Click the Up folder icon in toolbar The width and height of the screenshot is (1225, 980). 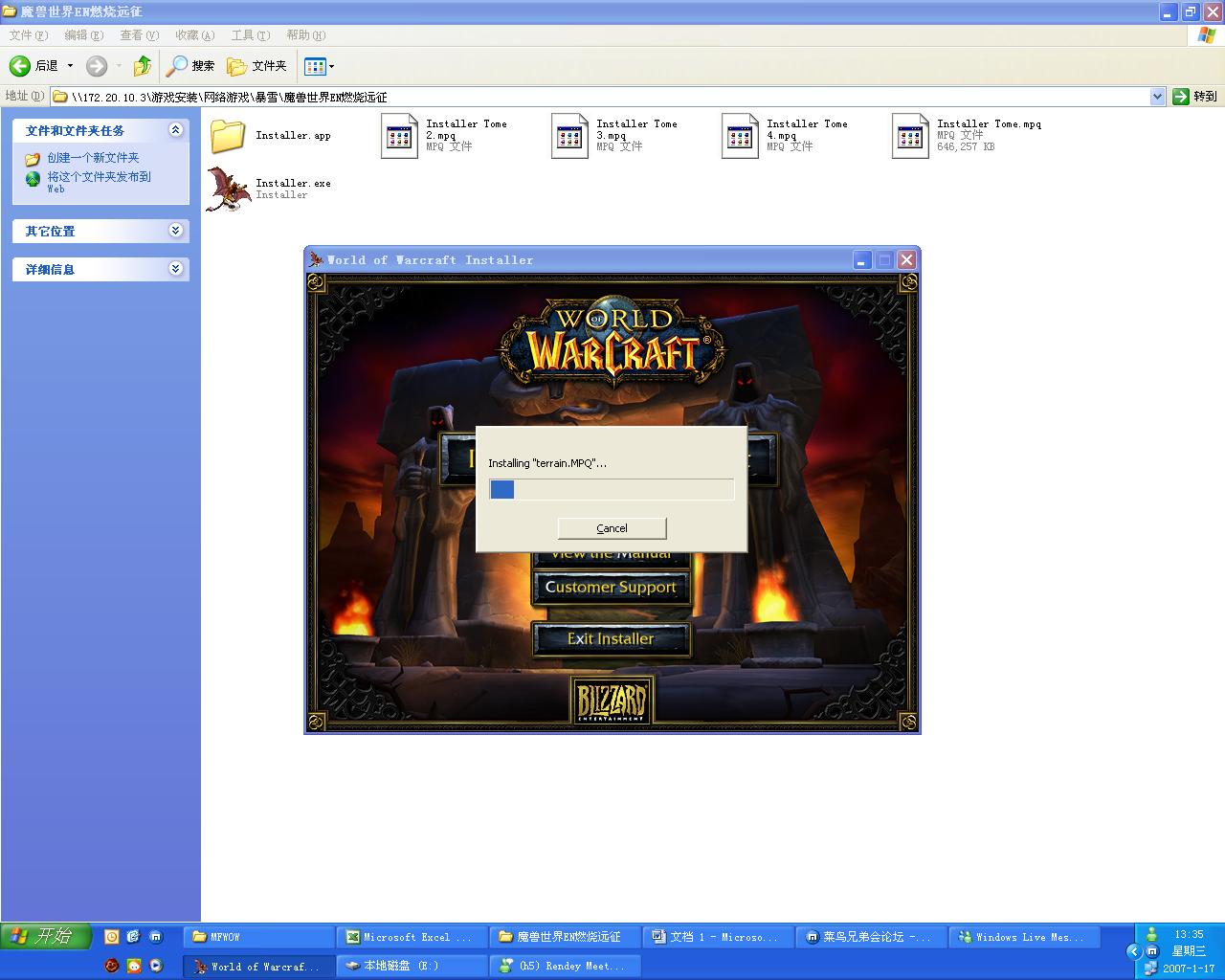click(x=142, y=66)
